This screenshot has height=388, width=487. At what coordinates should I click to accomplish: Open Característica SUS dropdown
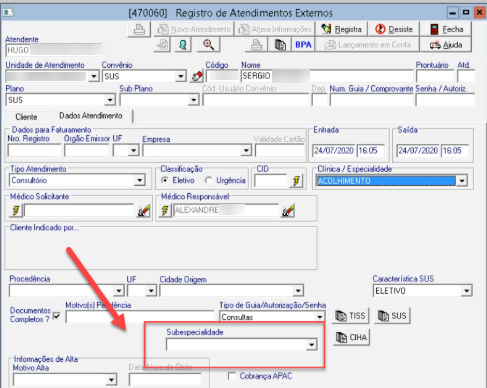point(466,291)
